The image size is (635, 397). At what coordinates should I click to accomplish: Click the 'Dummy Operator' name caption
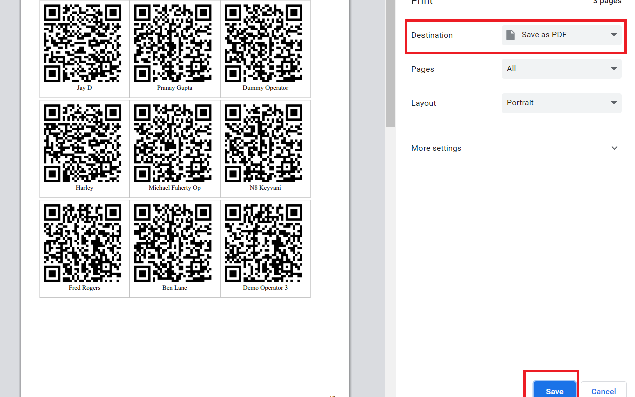point(265,88)
